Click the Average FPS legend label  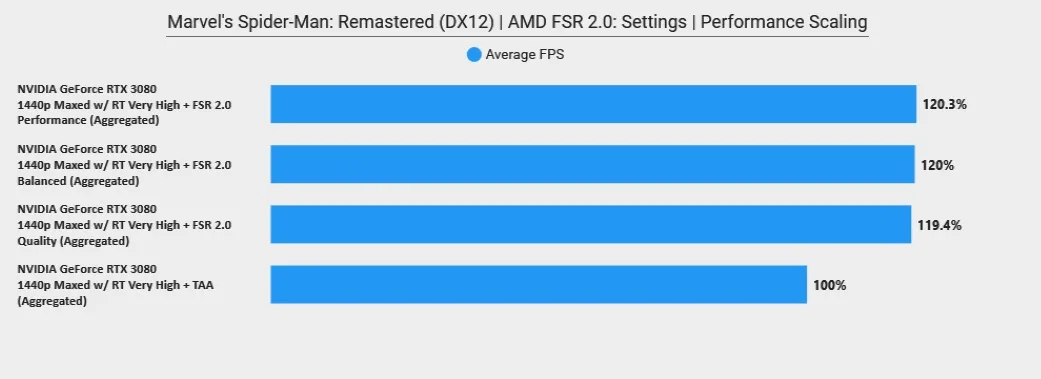click(524, 55)
